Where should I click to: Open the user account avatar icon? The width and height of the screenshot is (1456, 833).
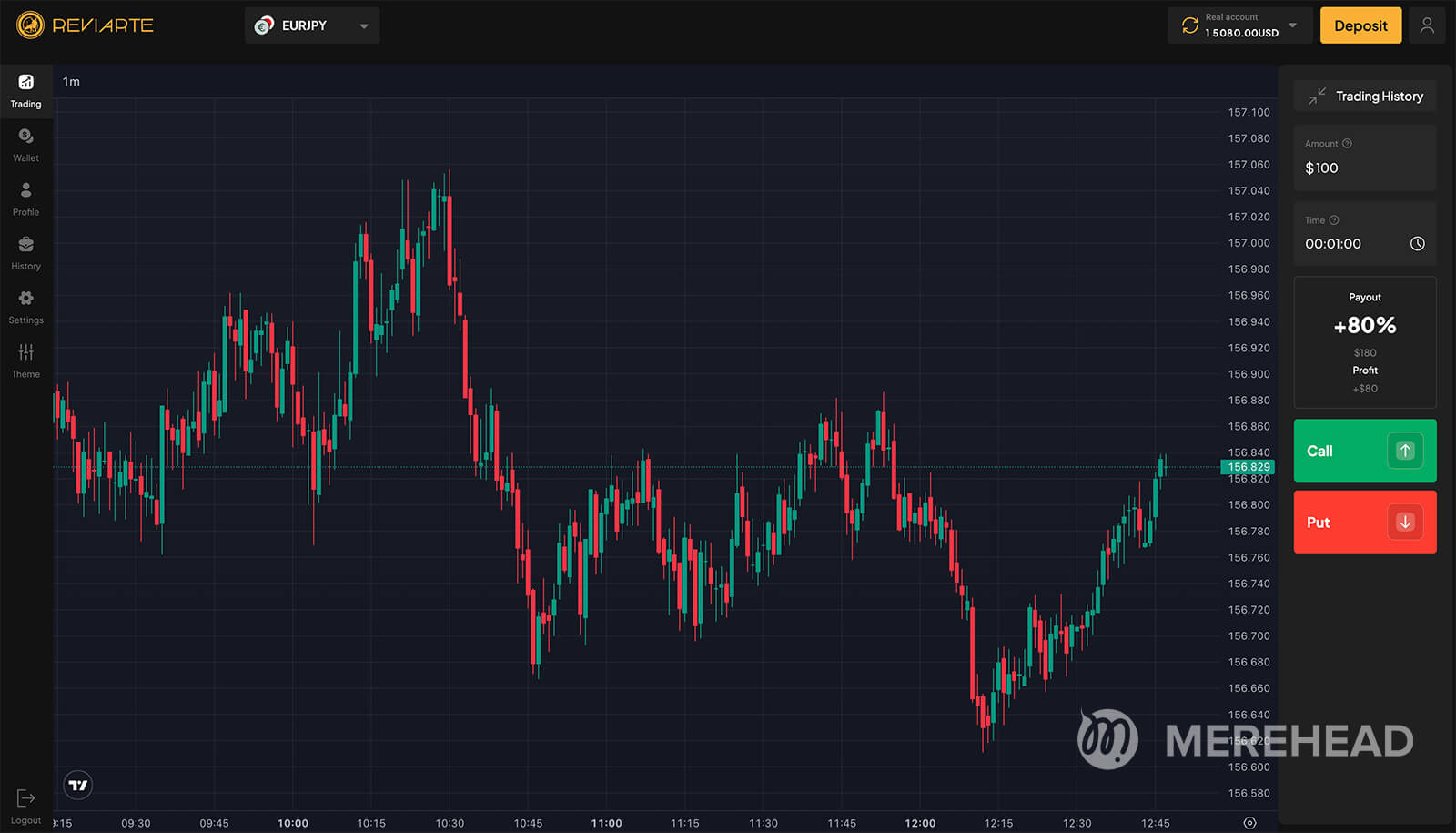[x=1426, y=25]
